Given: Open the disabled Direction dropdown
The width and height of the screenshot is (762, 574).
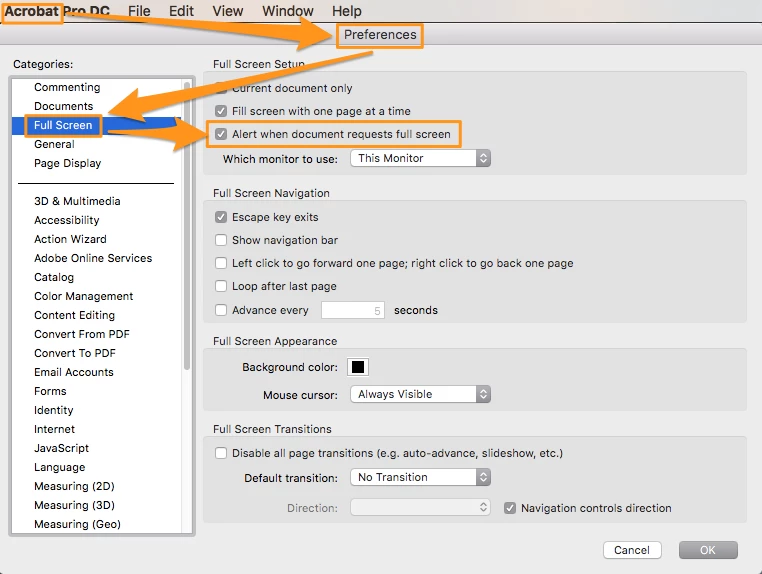Looking at the screenshot, I should pyautogui.click(x=420, y=507).
